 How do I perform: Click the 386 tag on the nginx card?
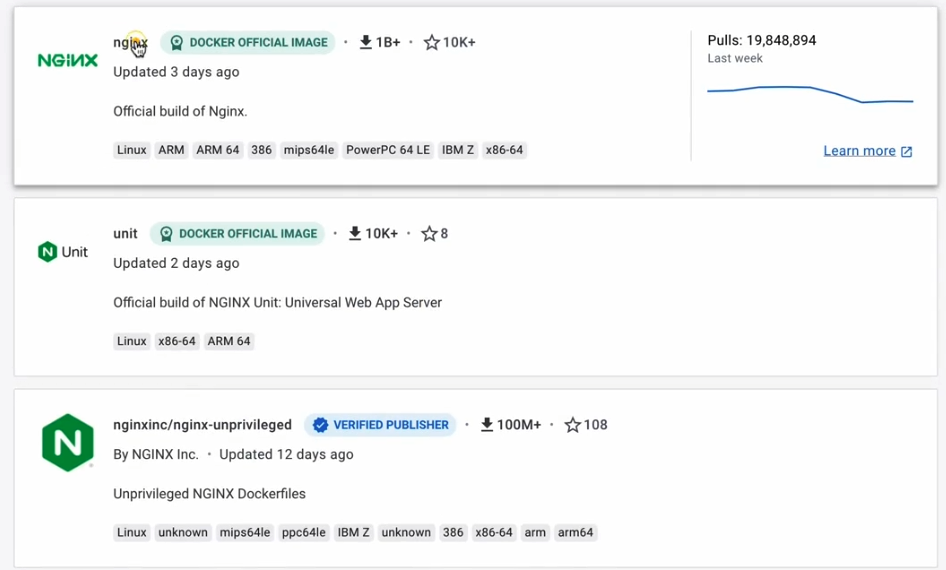pos(261,150)
